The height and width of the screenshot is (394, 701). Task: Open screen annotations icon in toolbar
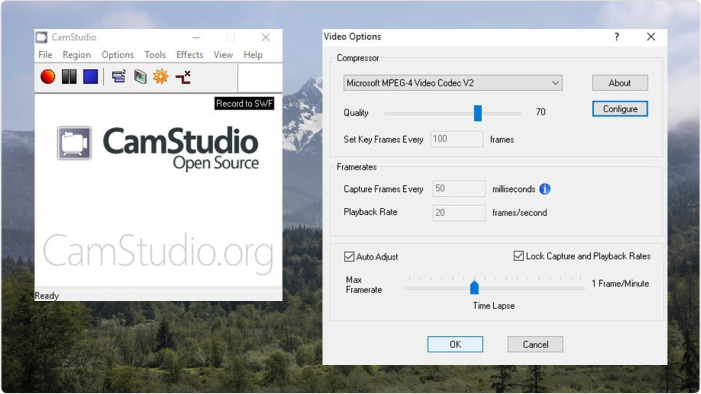point(140,76)
